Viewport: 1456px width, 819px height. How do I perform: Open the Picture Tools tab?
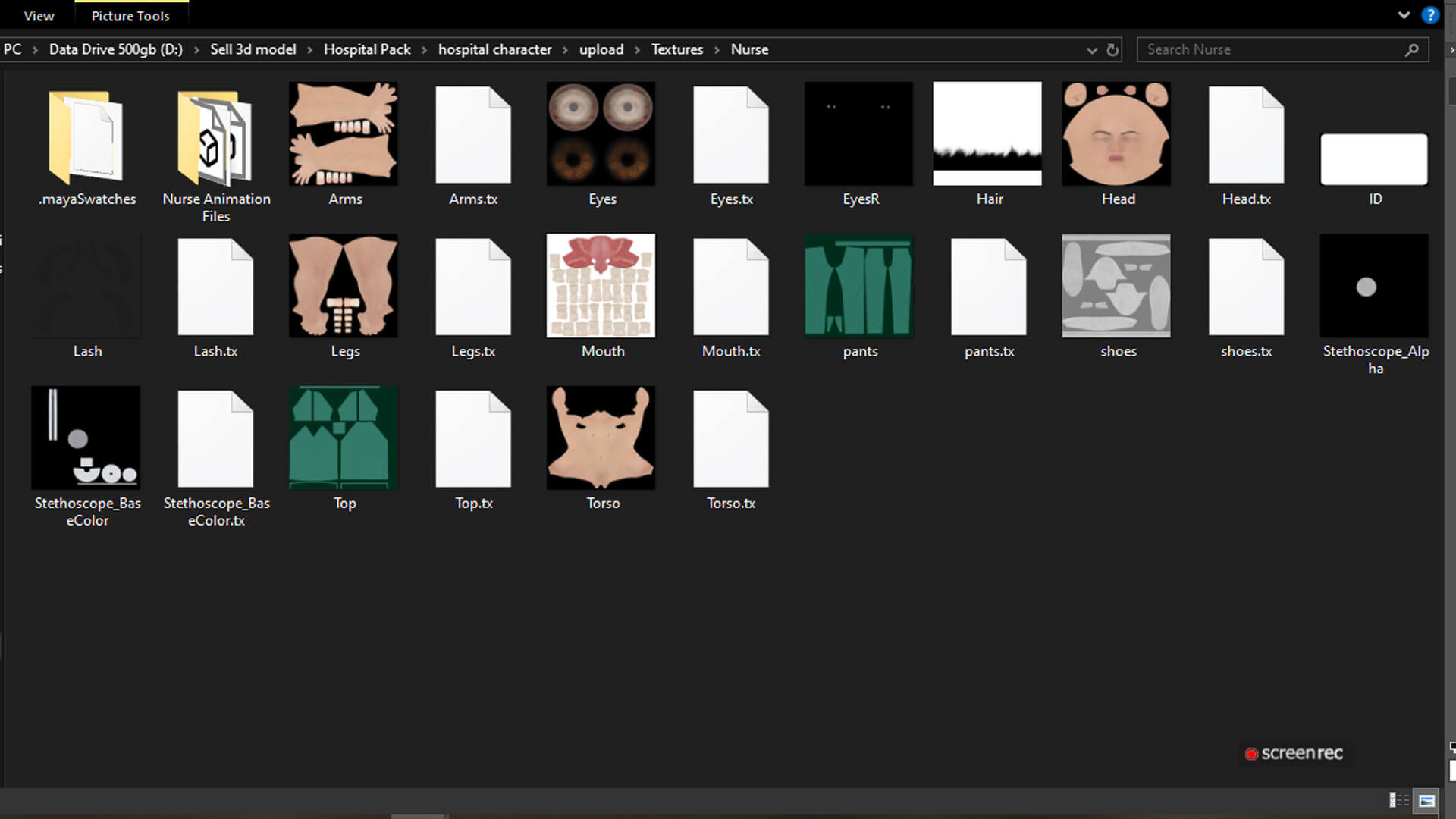tap(130, 16)
